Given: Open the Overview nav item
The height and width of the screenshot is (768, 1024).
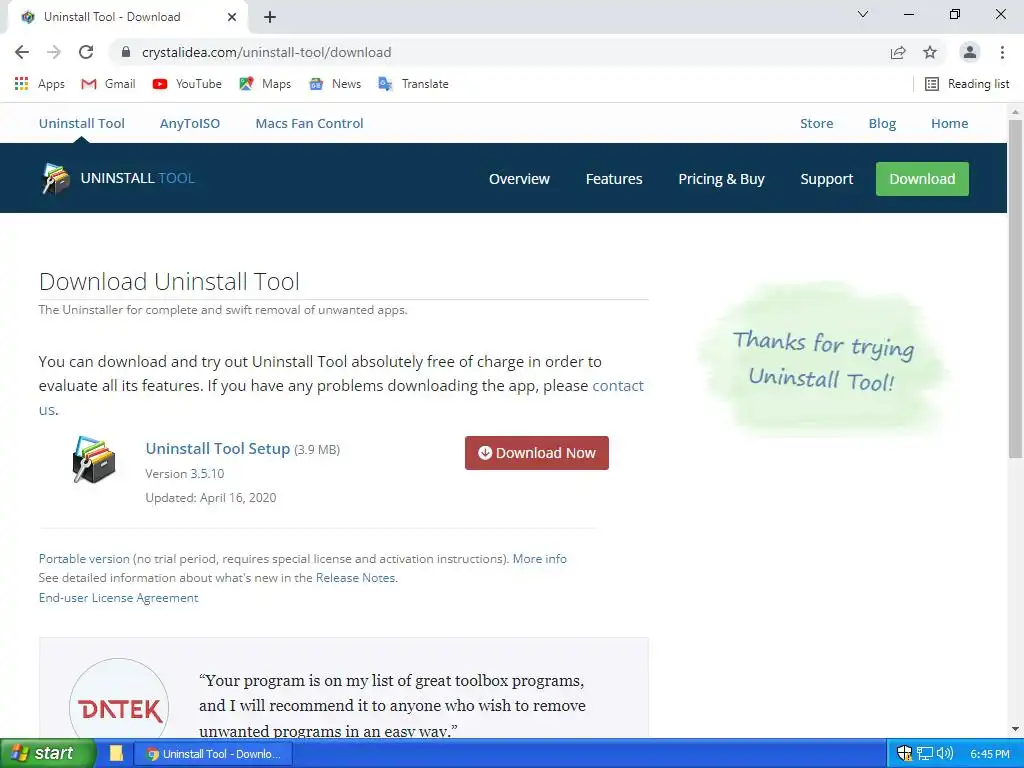Looking at the screenshot, I should coord(519,179).
